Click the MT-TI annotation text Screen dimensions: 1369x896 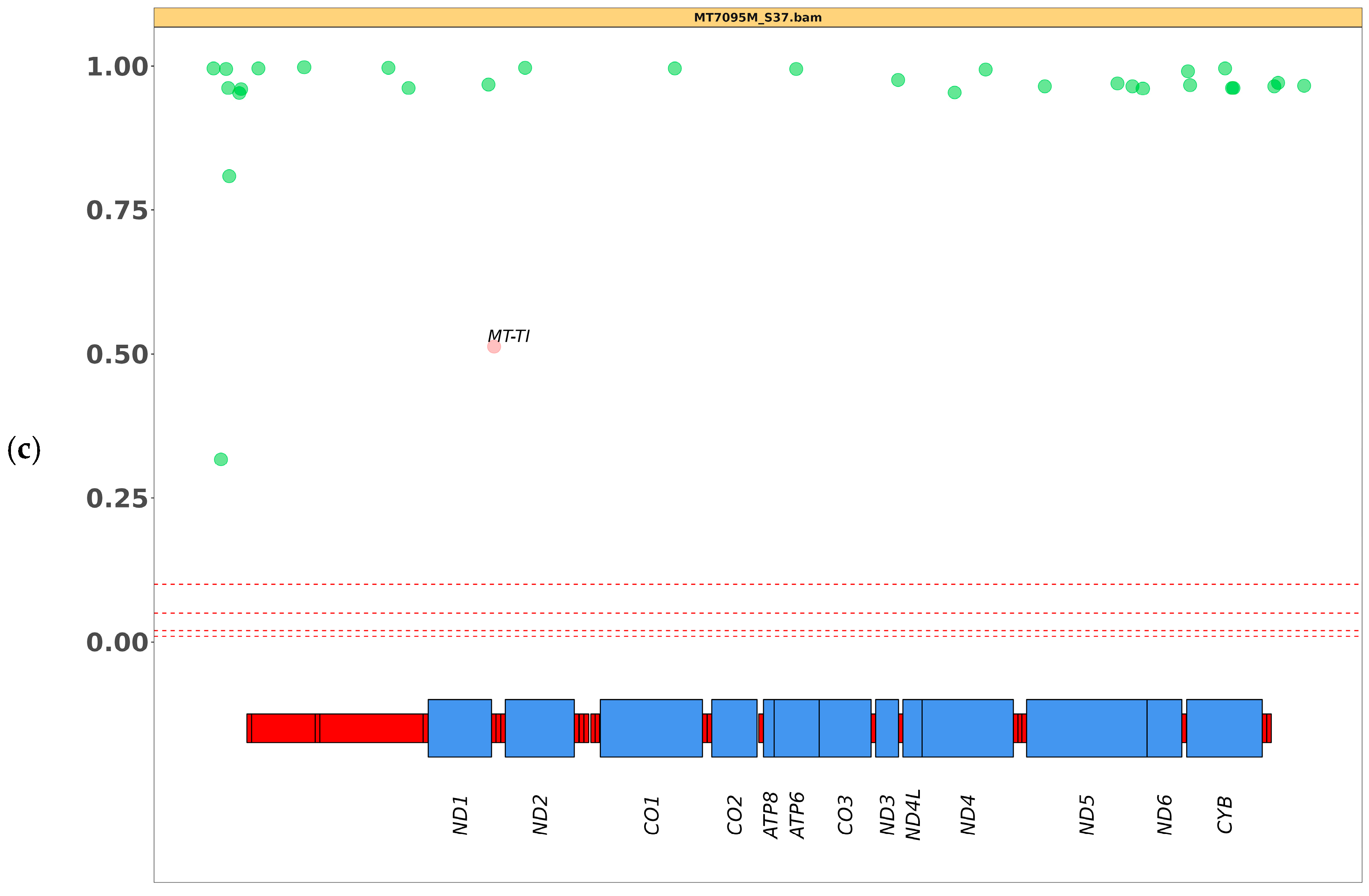coord(509,336)
